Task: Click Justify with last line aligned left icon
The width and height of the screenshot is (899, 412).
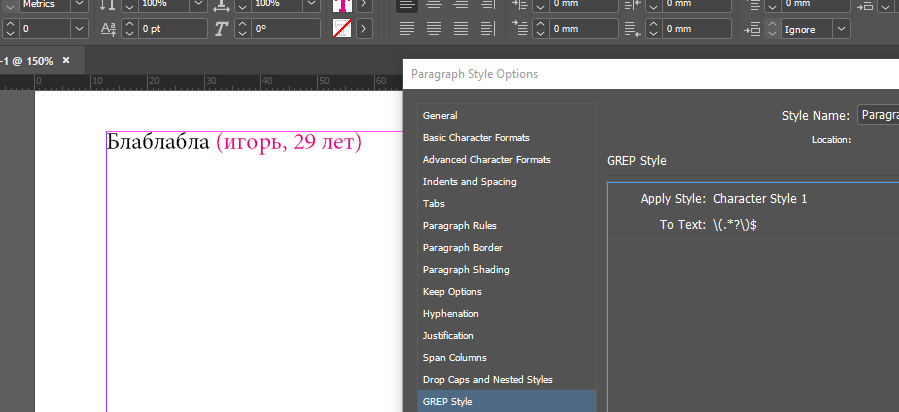Action: pyautogui.click(x=407, y=28)
